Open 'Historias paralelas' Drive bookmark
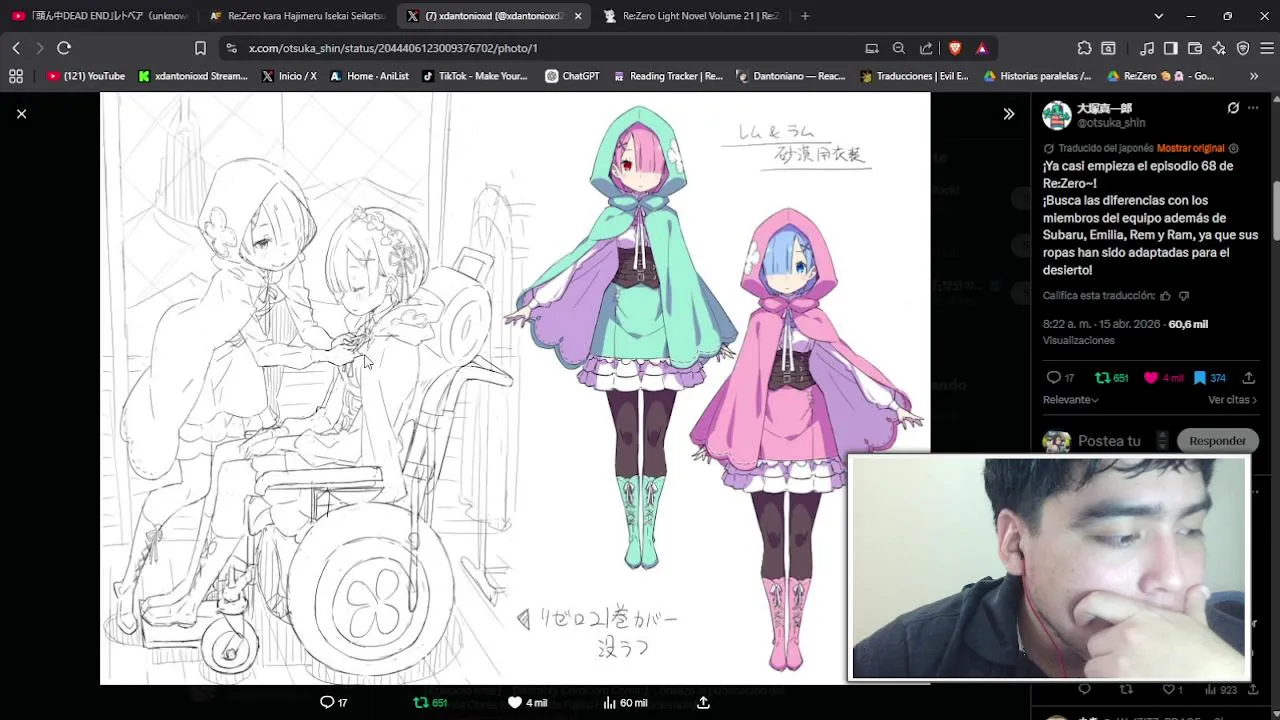 point(1037,76)
